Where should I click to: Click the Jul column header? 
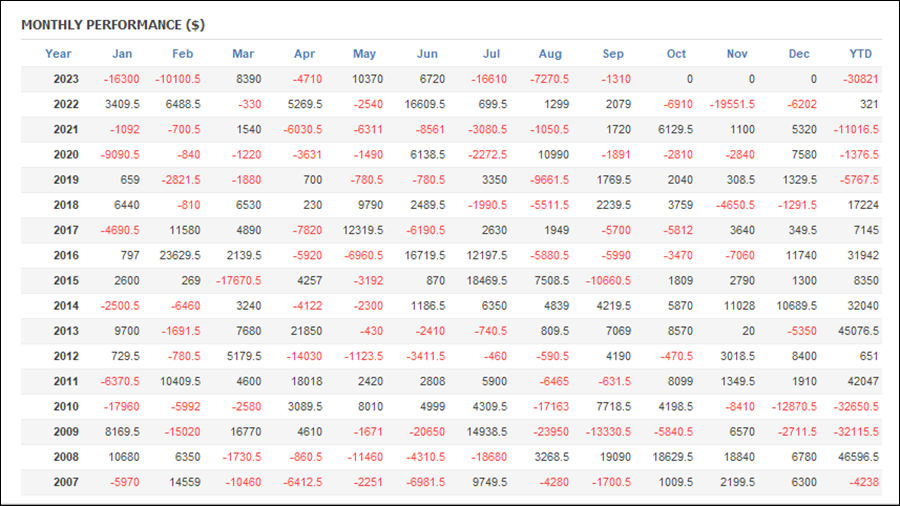[491, 54]
